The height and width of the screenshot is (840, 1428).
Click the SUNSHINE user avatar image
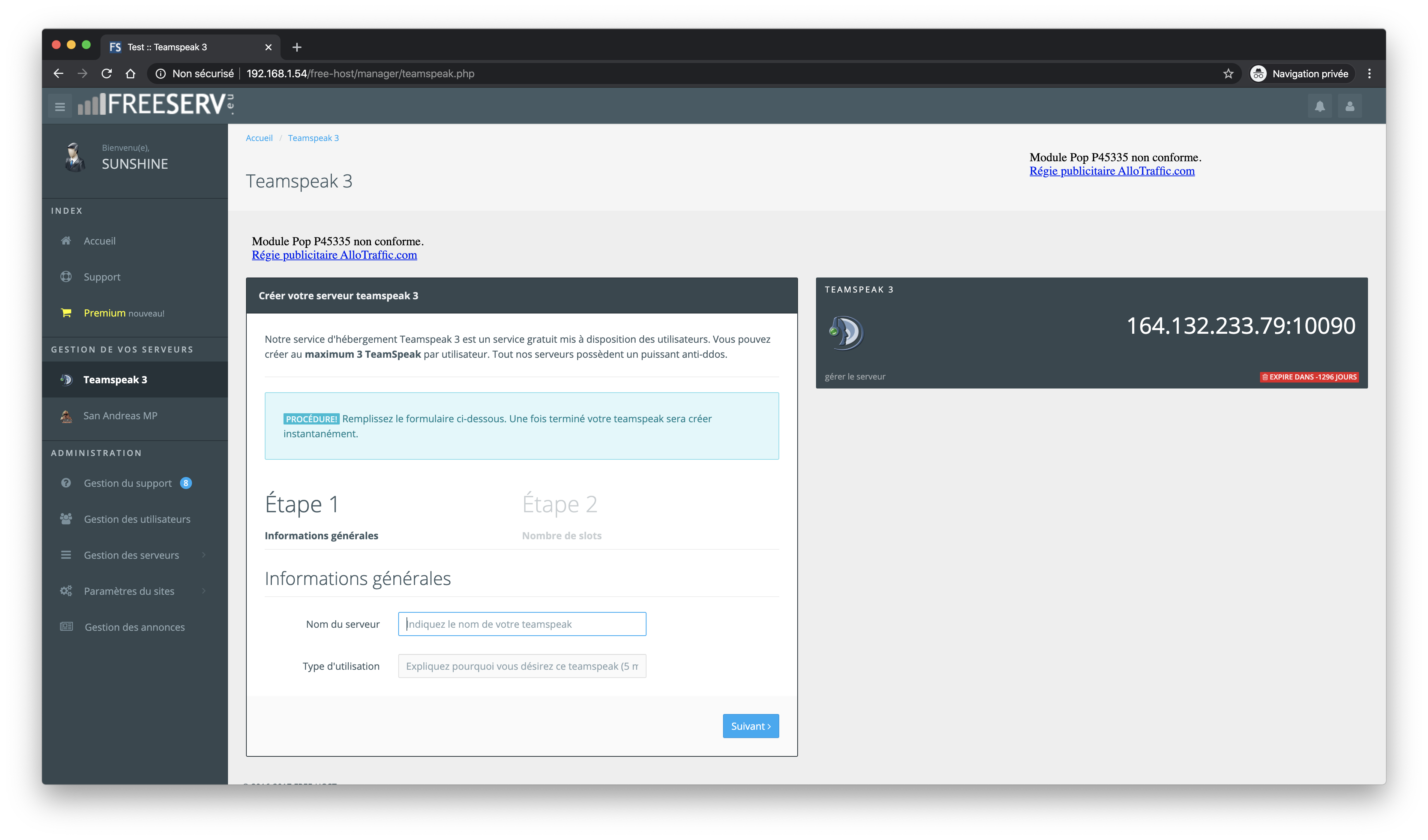74,157
